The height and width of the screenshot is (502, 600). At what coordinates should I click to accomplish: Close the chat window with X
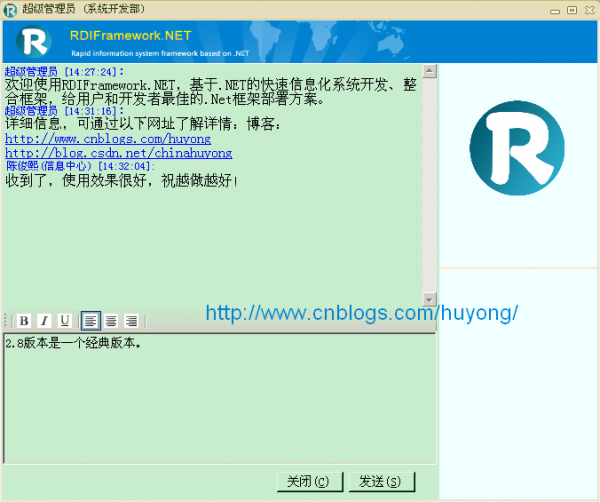(x=590, y=10)
